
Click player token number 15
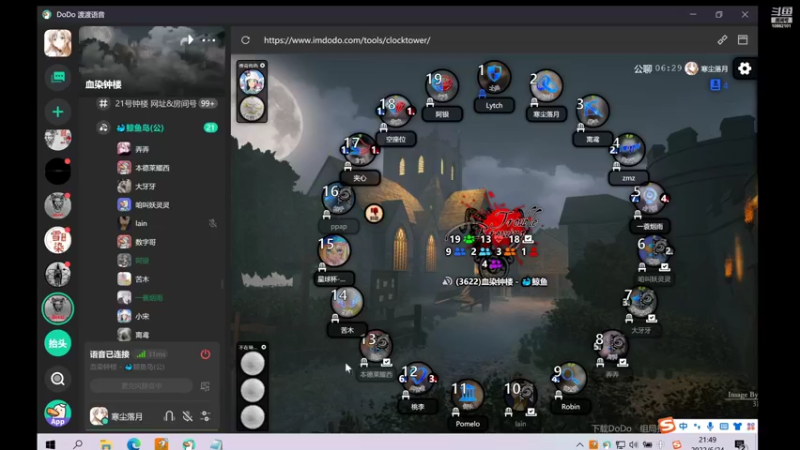[x=334, y=251]
